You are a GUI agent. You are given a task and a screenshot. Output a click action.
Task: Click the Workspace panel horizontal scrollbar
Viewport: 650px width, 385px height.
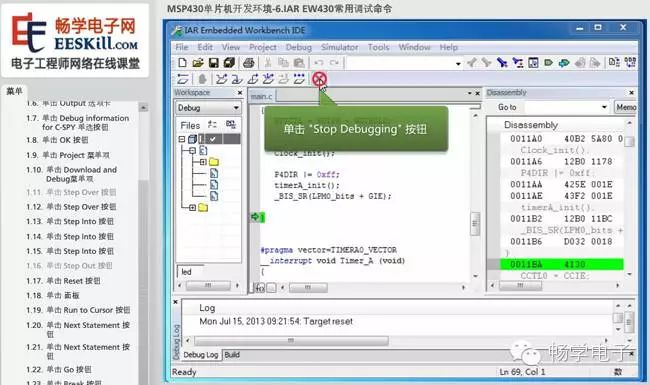(208, 286)
